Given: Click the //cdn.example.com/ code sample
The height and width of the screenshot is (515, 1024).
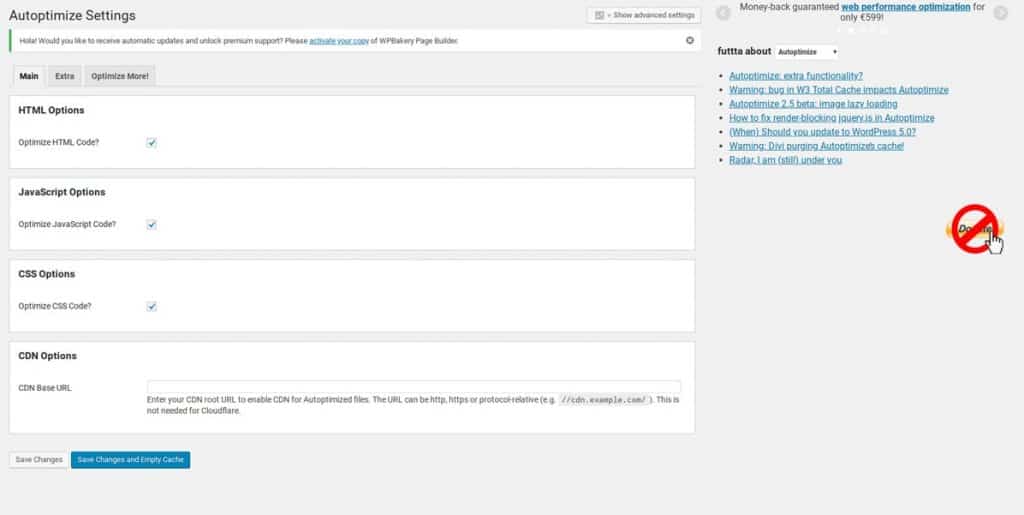Looking at the screenshot, I should (605, 399).
